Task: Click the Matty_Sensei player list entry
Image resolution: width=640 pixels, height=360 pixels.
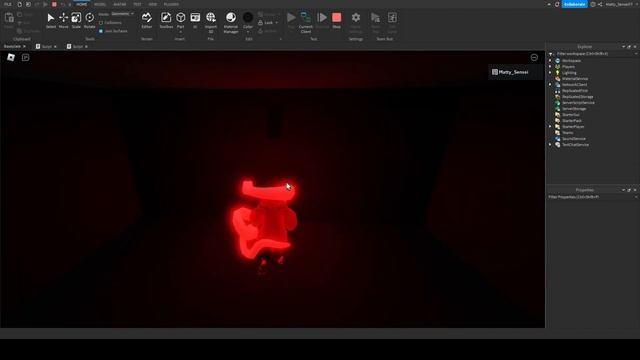Action: tap(516, 72)
